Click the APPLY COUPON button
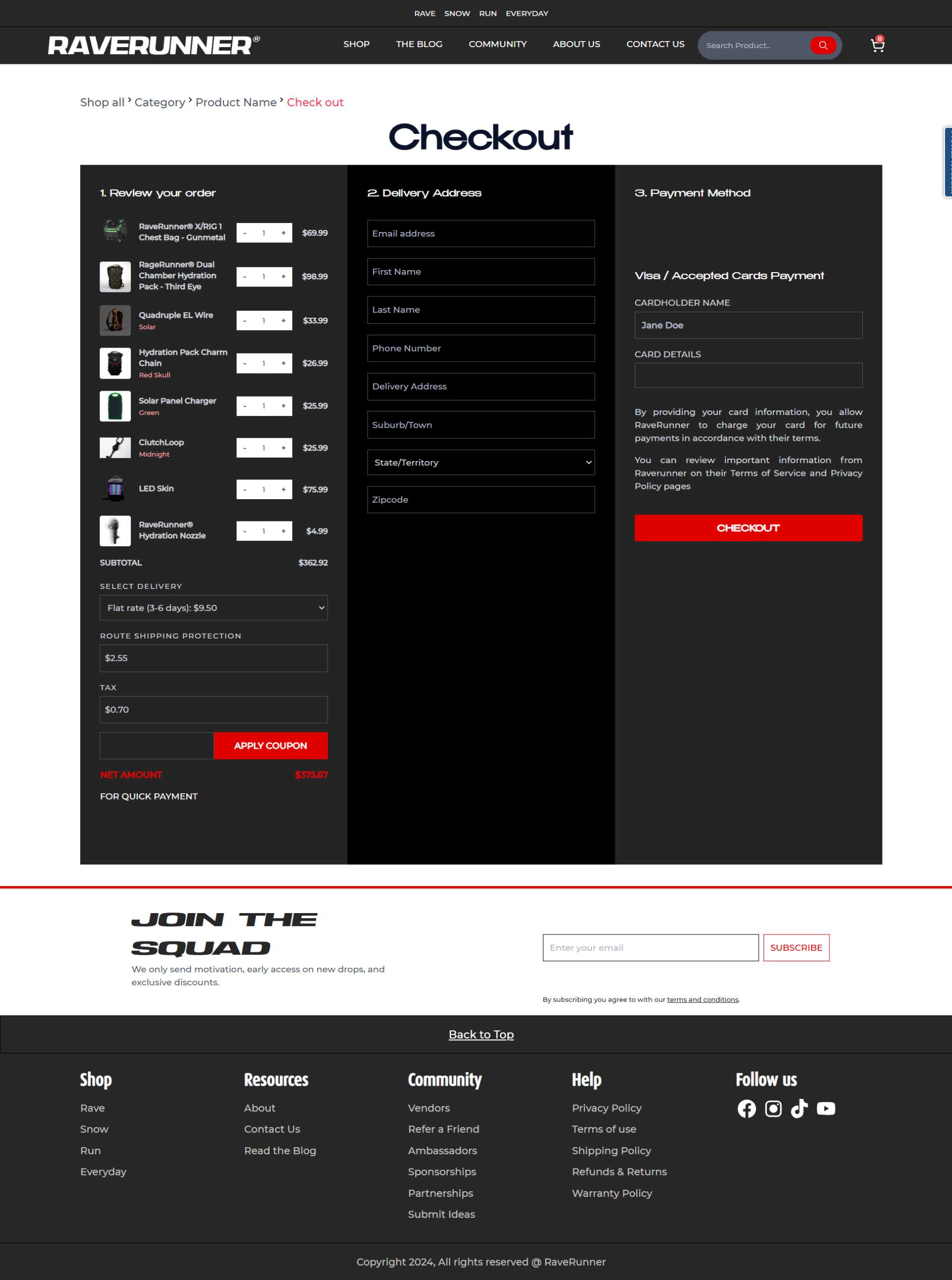 270,746
